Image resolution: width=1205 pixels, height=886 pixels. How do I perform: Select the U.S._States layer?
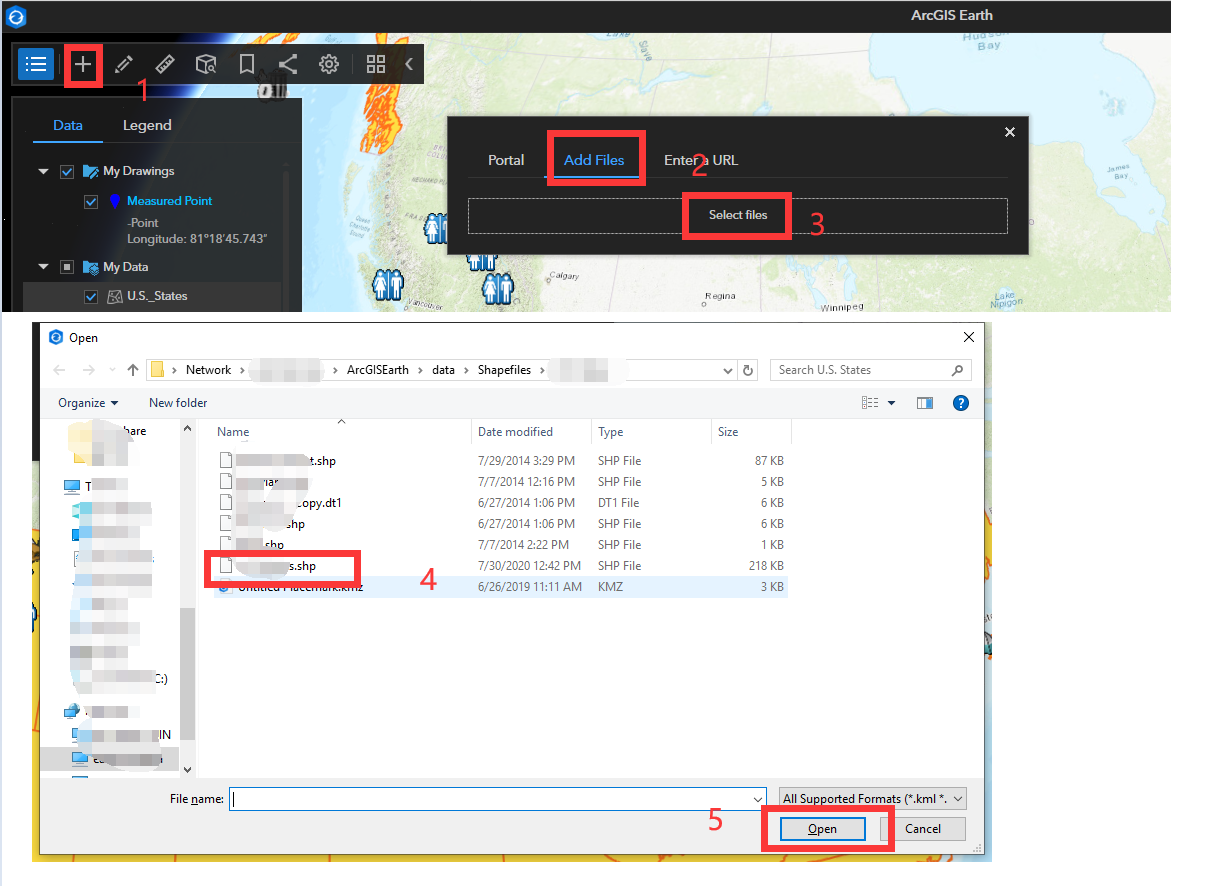tap(157, 296)
